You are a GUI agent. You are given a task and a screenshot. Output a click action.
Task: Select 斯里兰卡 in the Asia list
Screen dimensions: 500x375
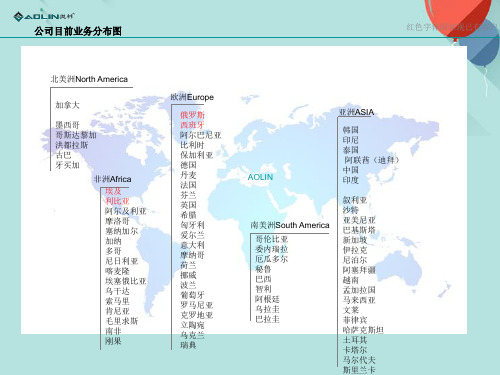pos(359,370)
